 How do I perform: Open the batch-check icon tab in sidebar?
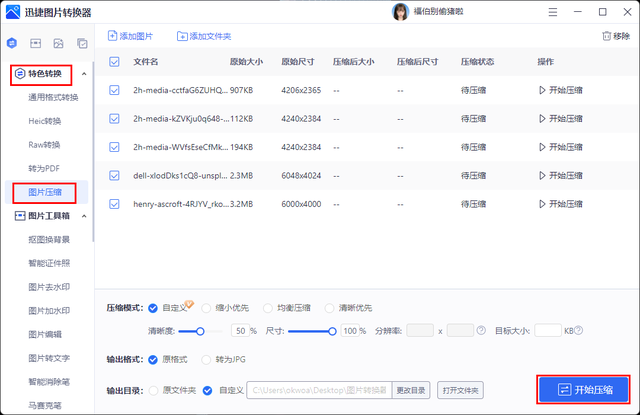tap(82, 43)
